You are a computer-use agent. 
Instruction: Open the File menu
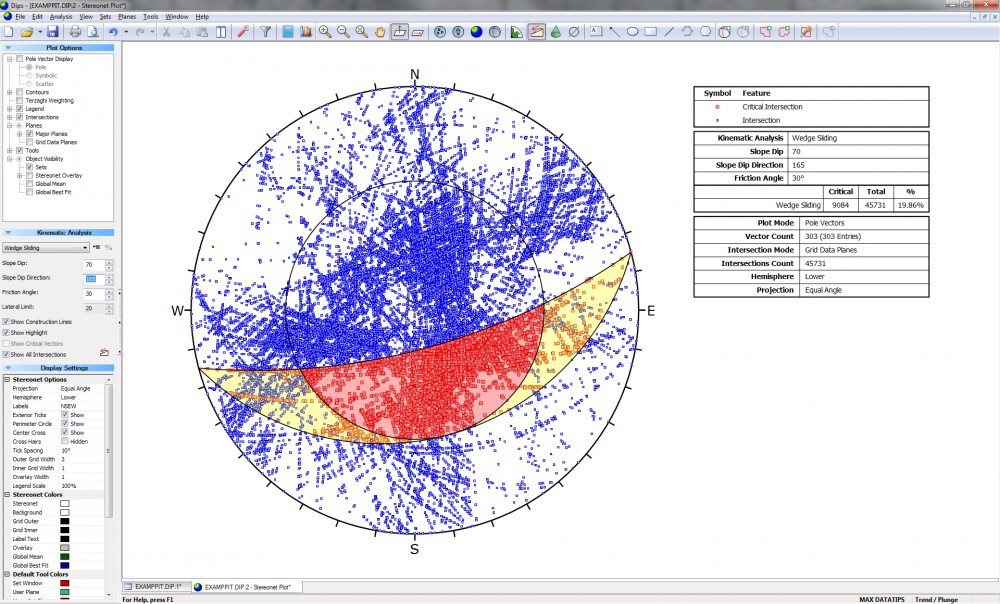[20, 17]
